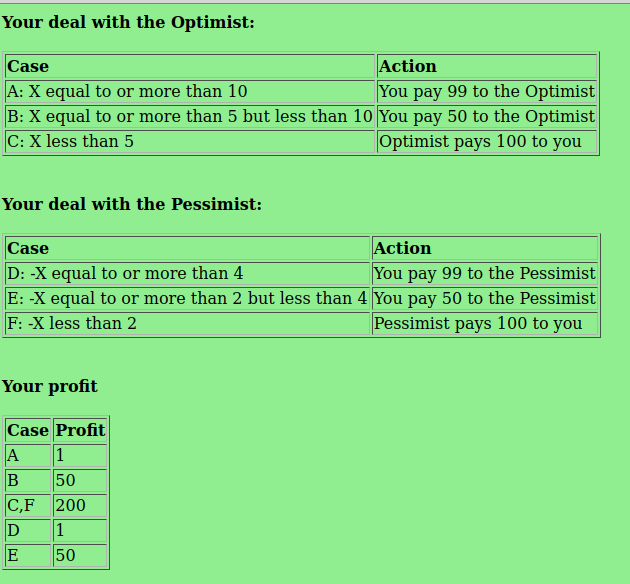Select cell 'A: X equal to or more than 10'
The image size is (630, 584).
click(190, 92)
